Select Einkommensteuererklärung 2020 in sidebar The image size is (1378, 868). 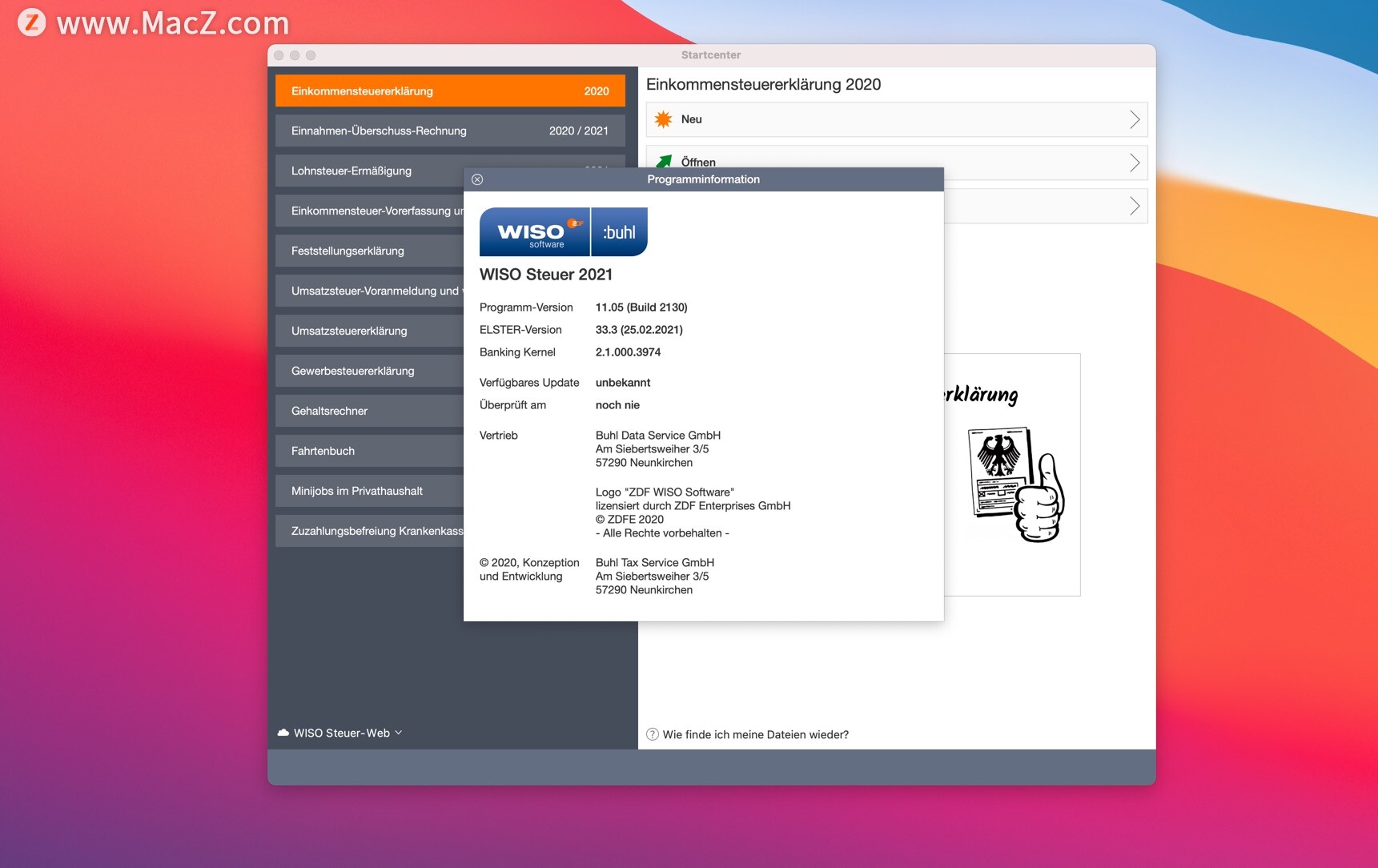click(450, 90)
